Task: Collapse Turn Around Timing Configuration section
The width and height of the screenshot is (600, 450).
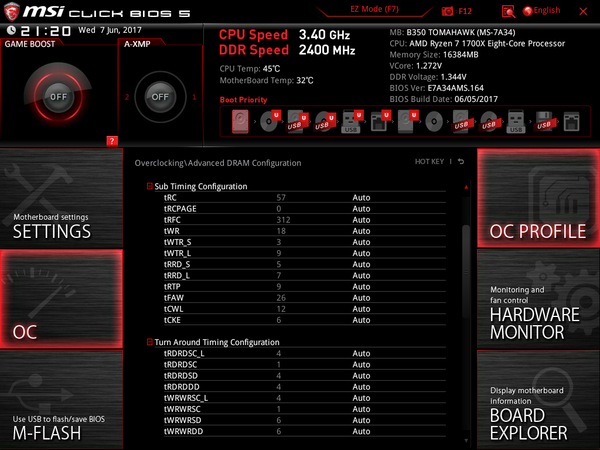Action: (x=150, y=342)
